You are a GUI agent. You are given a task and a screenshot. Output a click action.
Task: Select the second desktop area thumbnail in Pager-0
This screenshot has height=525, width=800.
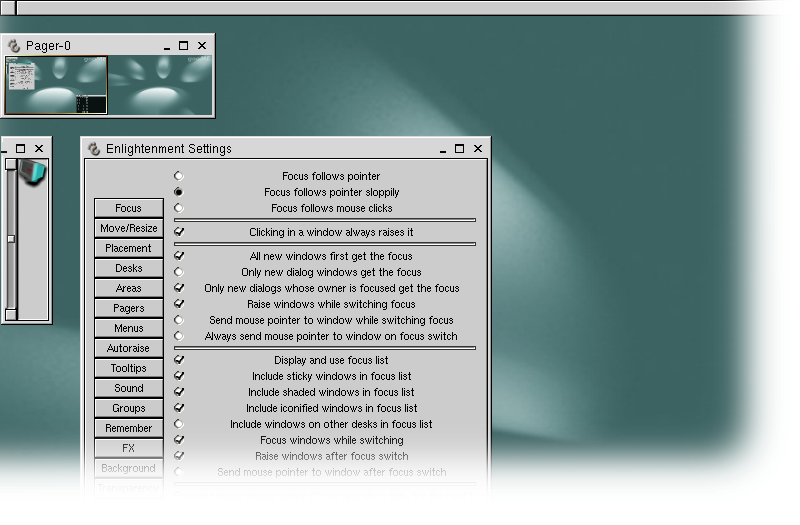pyautogui.click(x=160, y=85)
